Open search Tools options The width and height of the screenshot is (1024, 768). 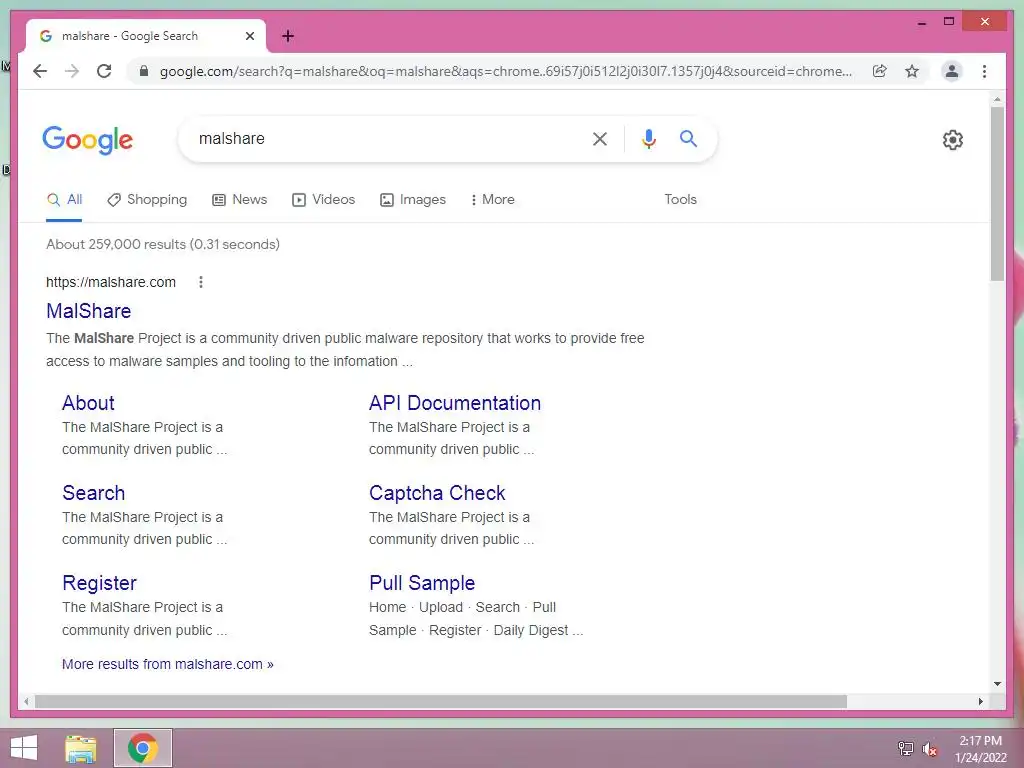coord(680,199)
